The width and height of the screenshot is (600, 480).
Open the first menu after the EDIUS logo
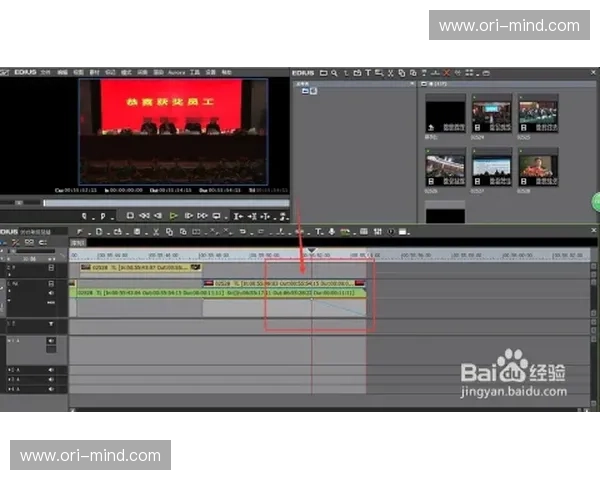[x=47, y=73]
